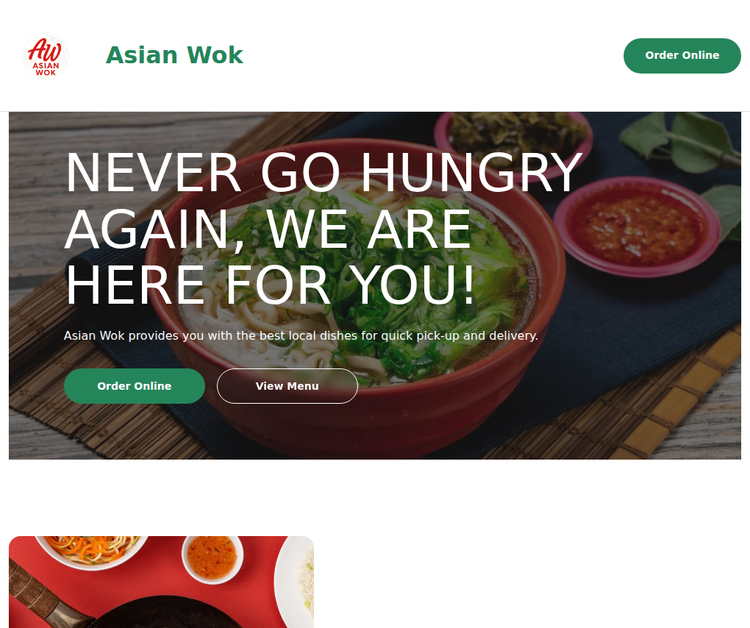Click Order Online in the hero banner
The height and width of the screenshot is (628, 750).
point(134,386)
